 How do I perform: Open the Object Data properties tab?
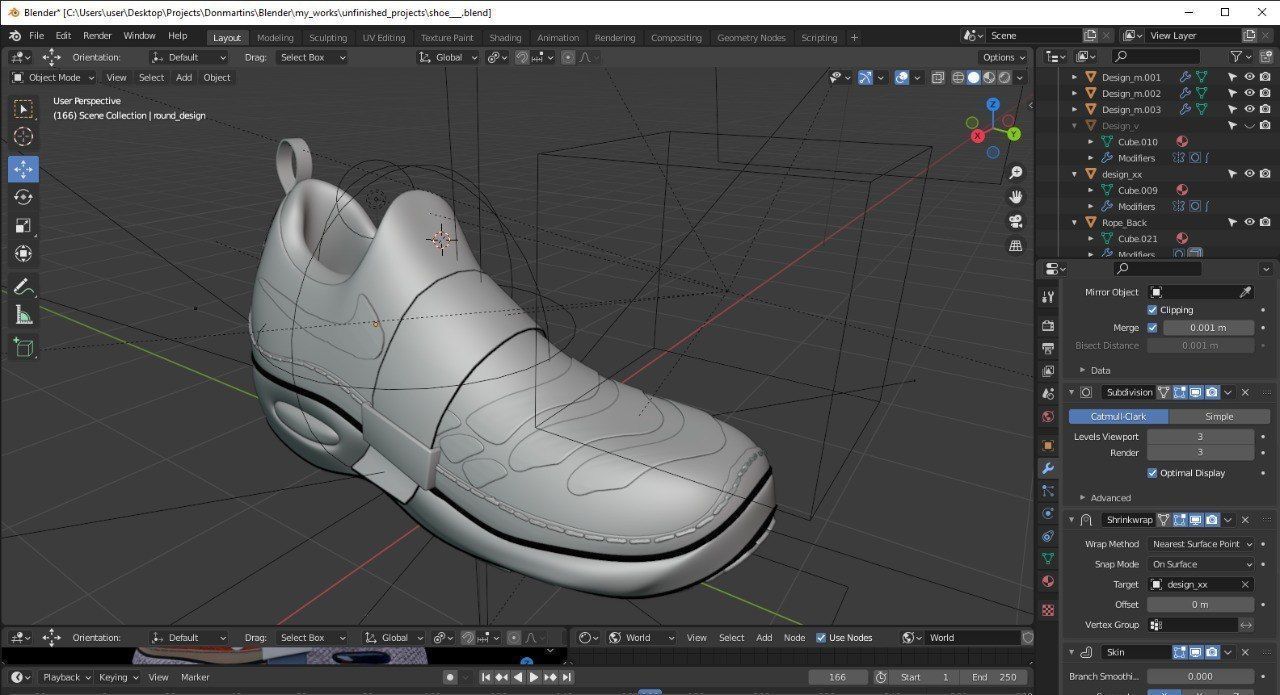(1048, 558)
